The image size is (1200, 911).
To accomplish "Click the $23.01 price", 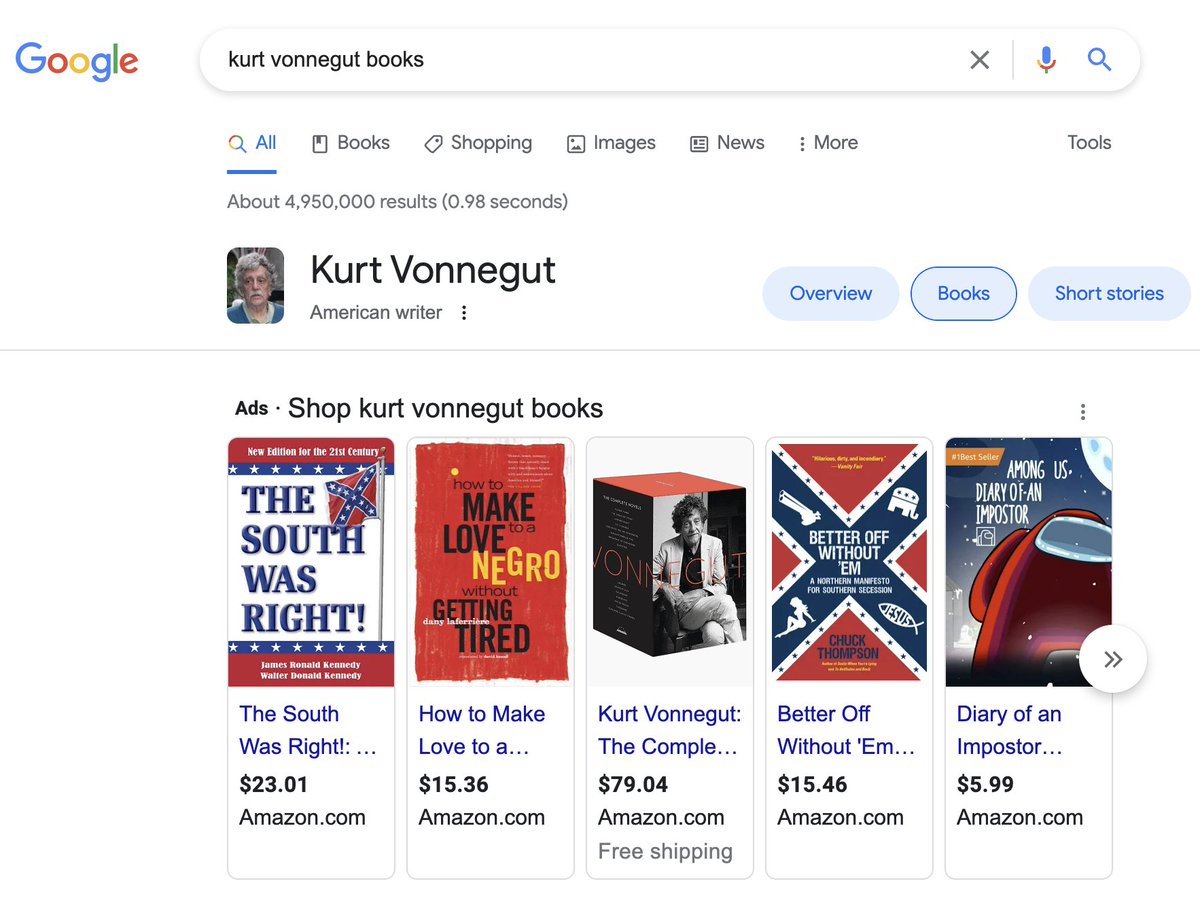I will pyautogui.click(x=274, y=785).
